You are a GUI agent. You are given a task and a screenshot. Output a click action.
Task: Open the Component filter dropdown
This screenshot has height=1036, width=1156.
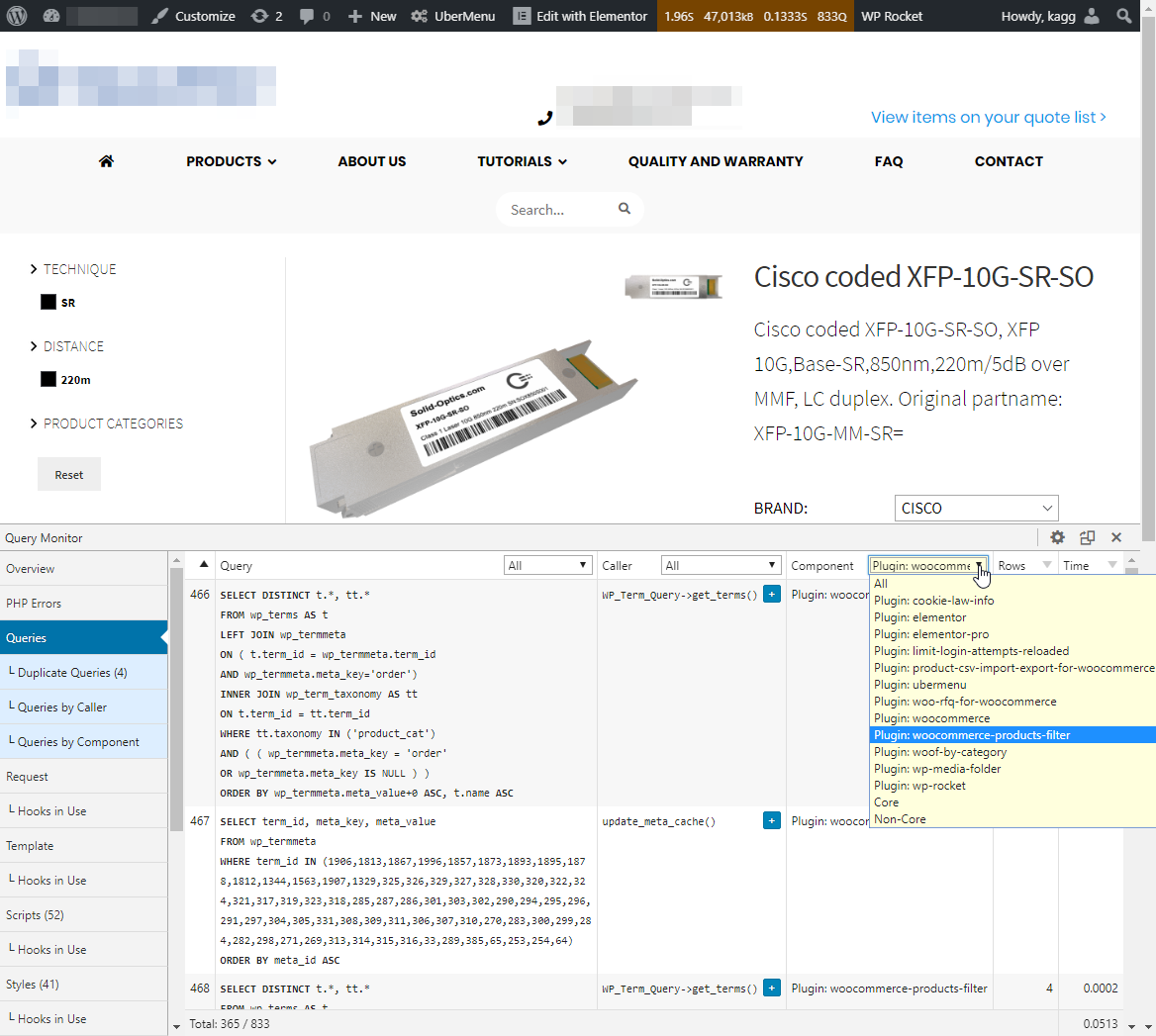pyautogui.click(x=927, y=565)
